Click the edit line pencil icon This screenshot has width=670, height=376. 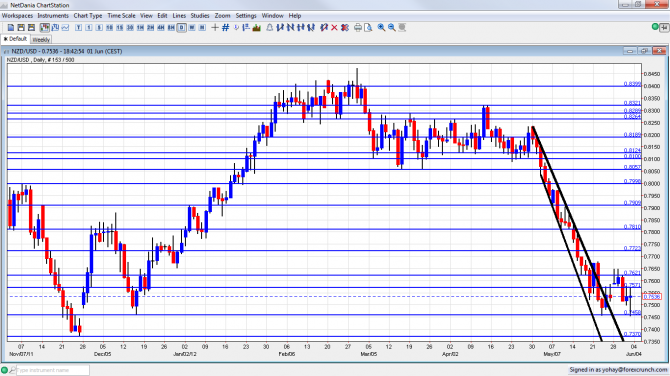click(324, 28)
